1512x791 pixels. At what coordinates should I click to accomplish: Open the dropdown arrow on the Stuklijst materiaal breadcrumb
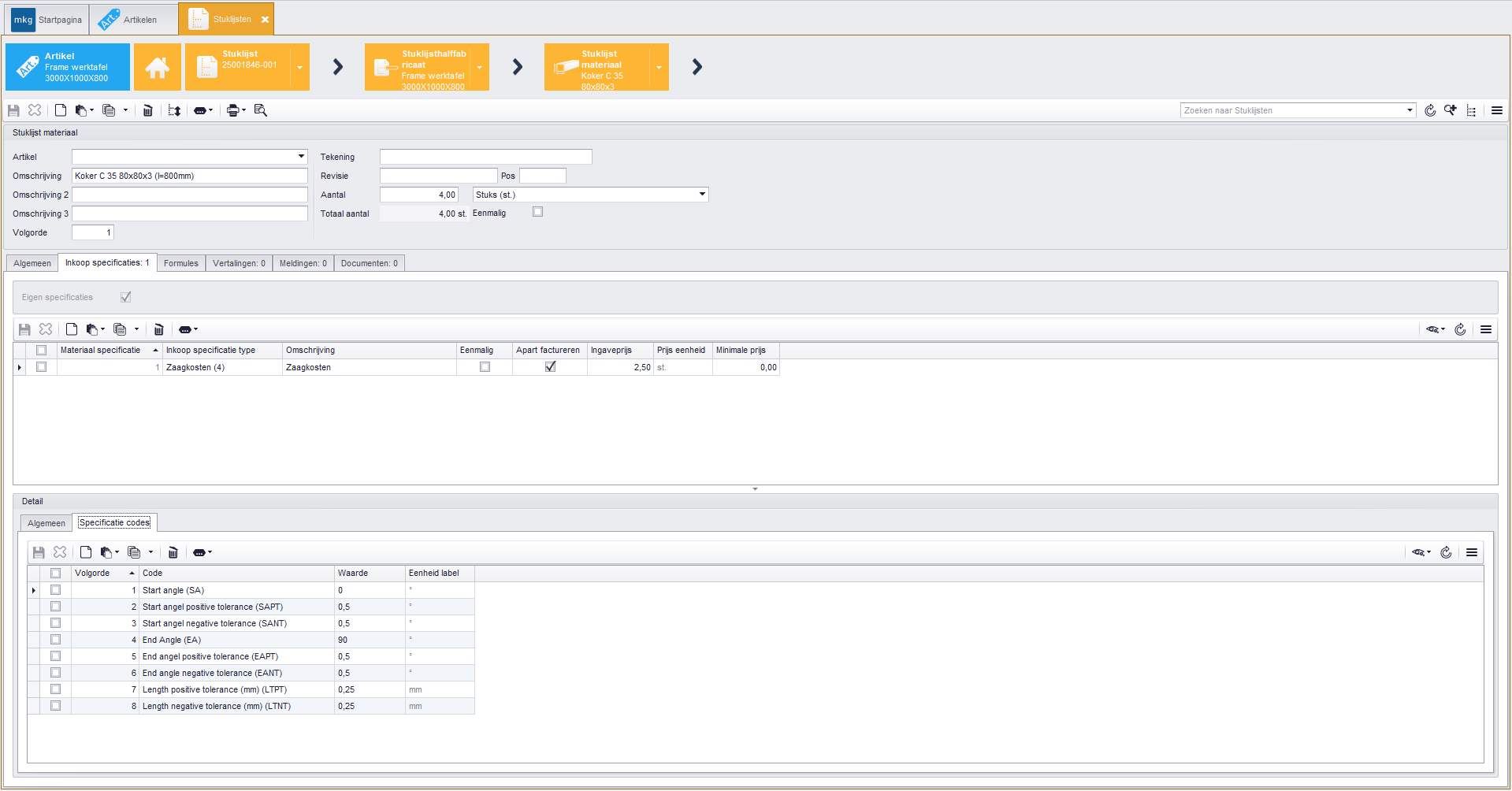click(x=659, y=67)
